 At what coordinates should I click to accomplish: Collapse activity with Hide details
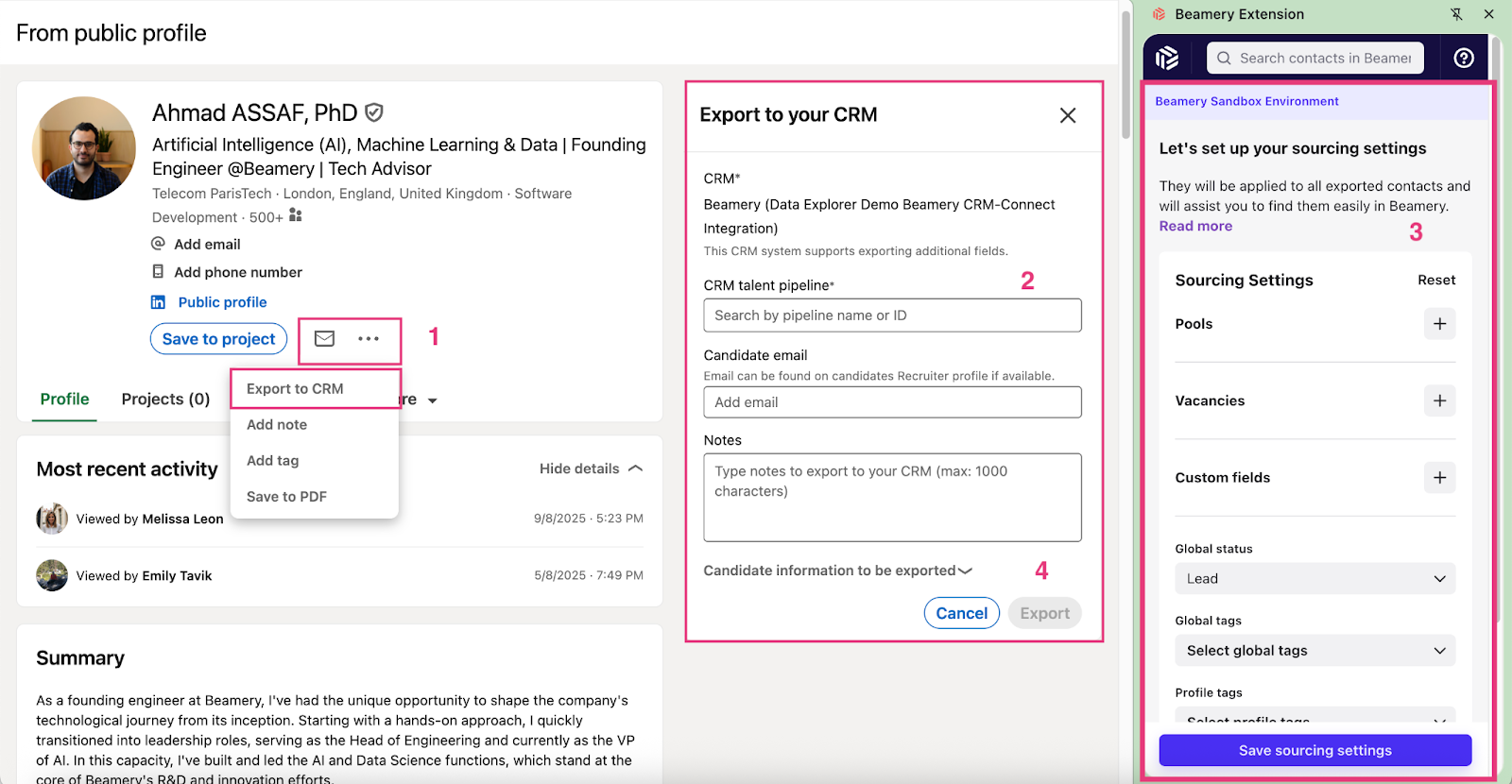(591, 469)
